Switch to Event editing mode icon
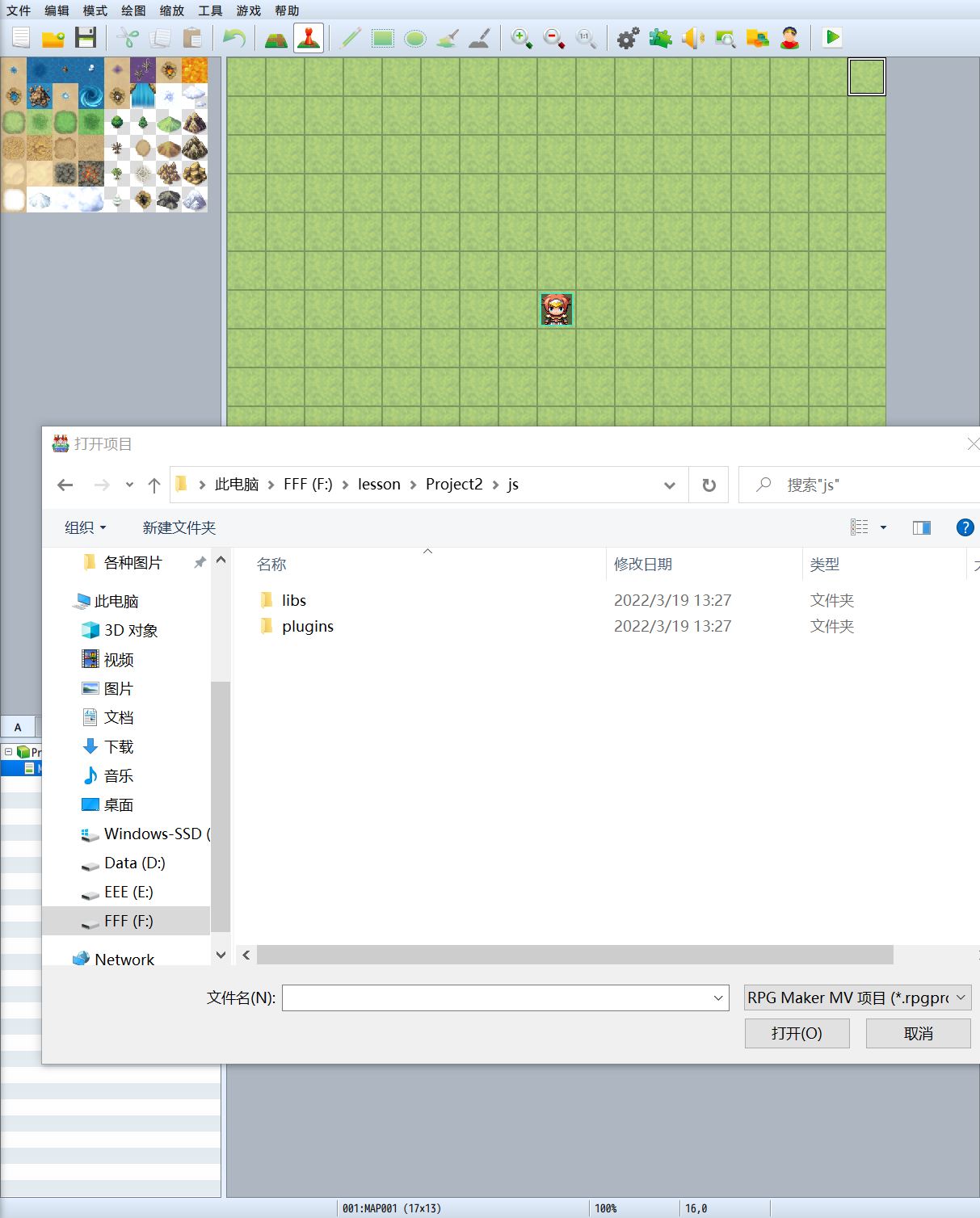This screenshot has width=980, height=1218. tap(309, 38)
